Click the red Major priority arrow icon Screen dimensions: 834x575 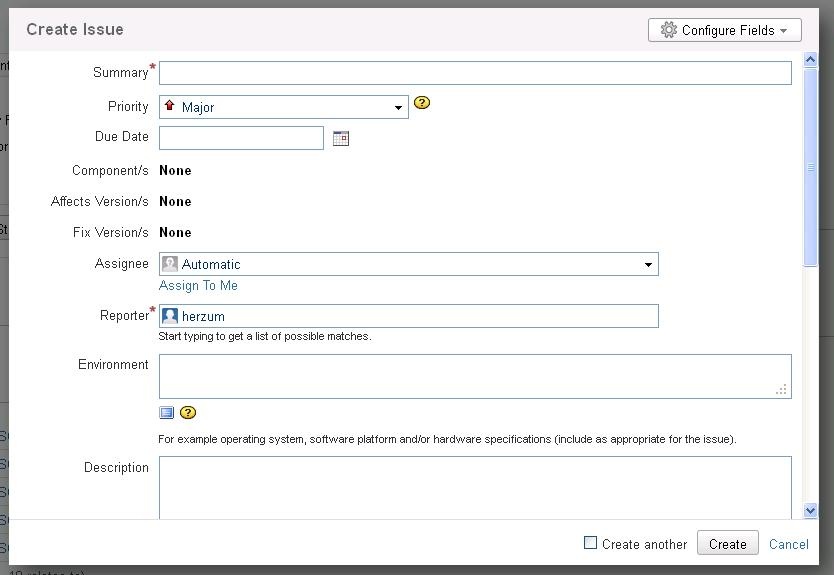pos(170,106)
